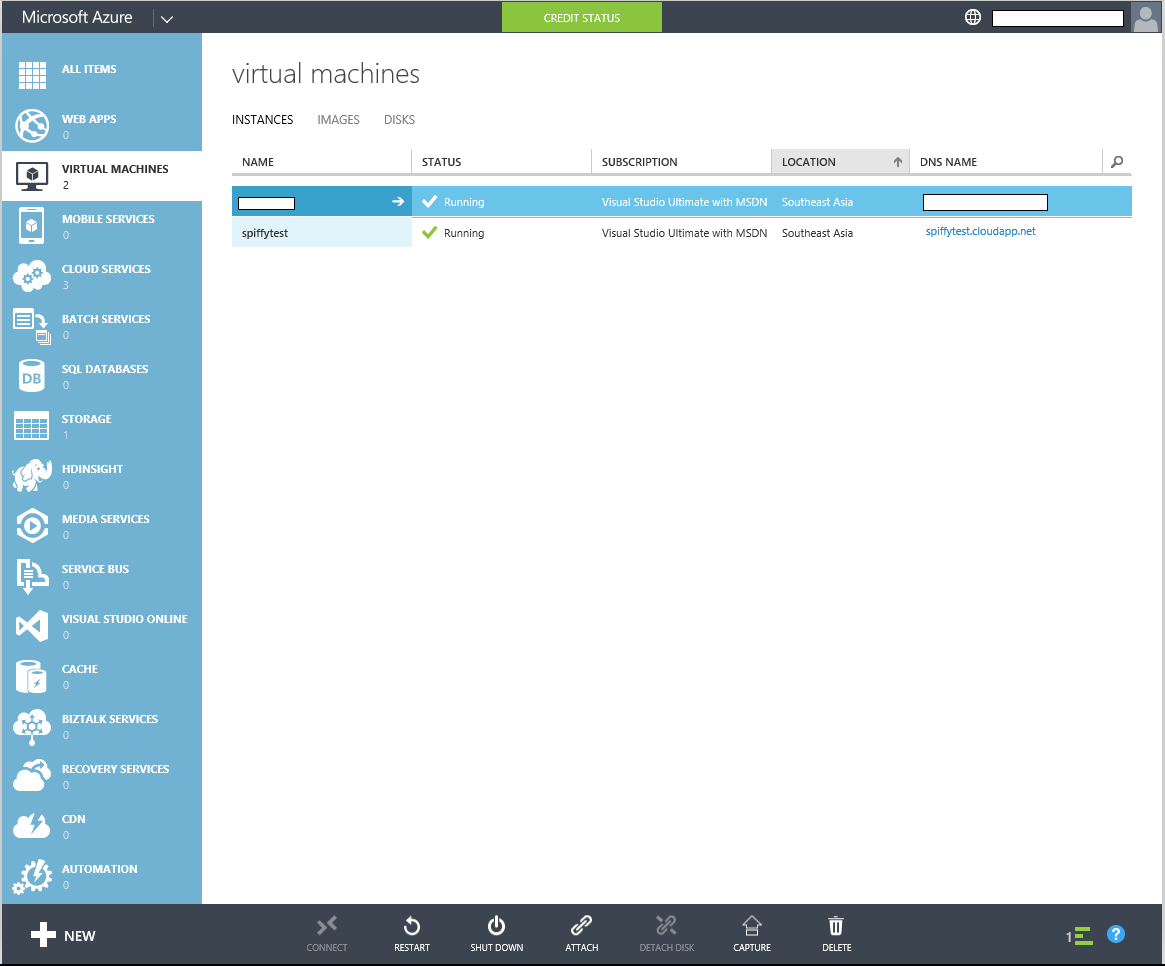This screenshot has height=966, width=1165.
Task: Capture the selected VM image
Action: point(752,934)
